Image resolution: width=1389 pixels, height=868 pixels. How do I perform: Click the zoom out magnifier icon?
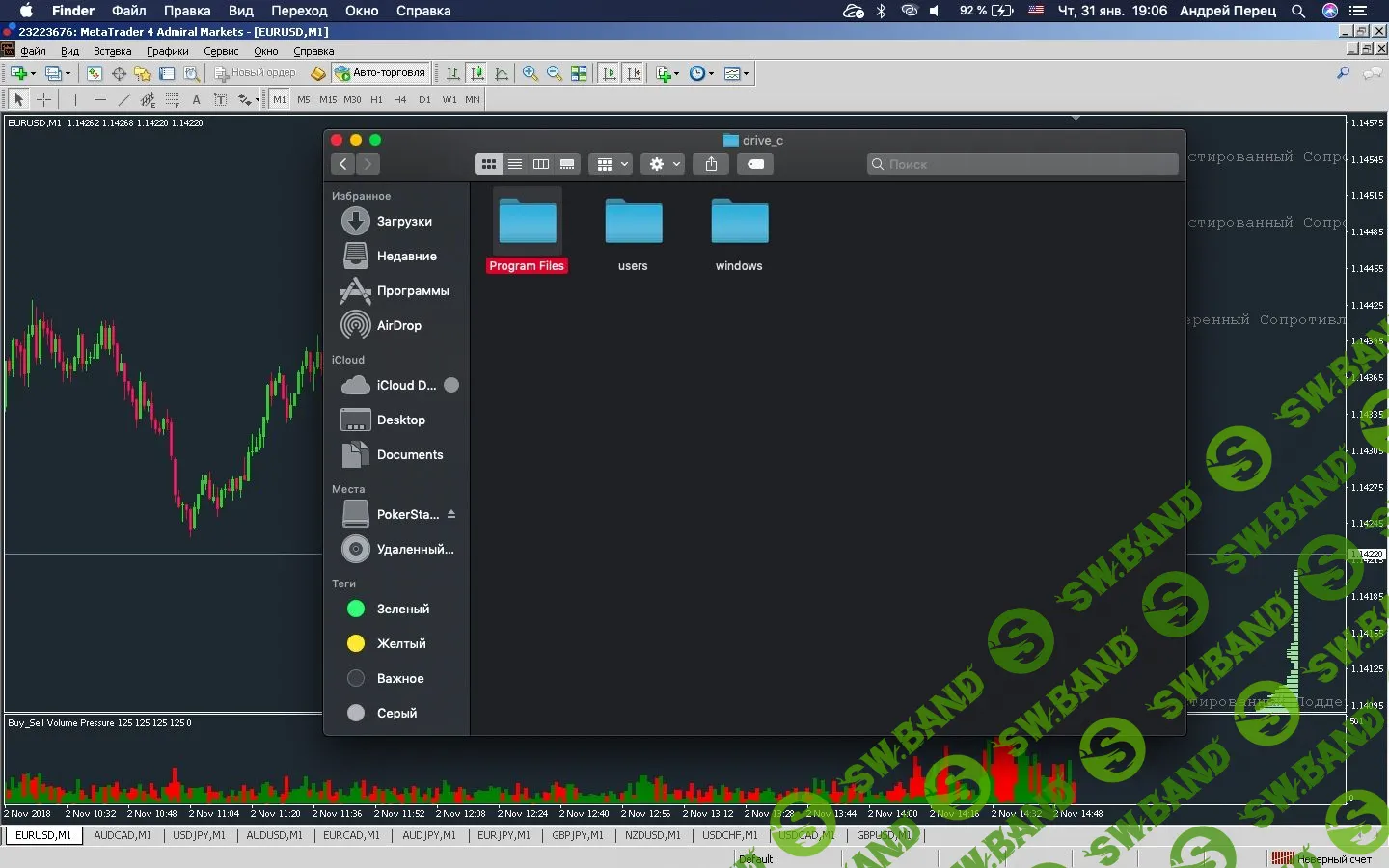(x=554, y=73)
